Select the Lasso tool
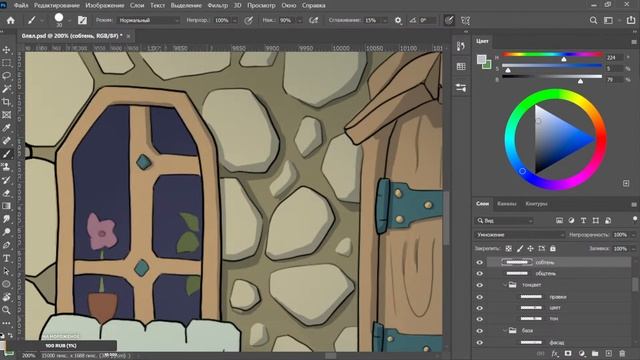The width and height of the screenshot is (640, 360). 7,76
